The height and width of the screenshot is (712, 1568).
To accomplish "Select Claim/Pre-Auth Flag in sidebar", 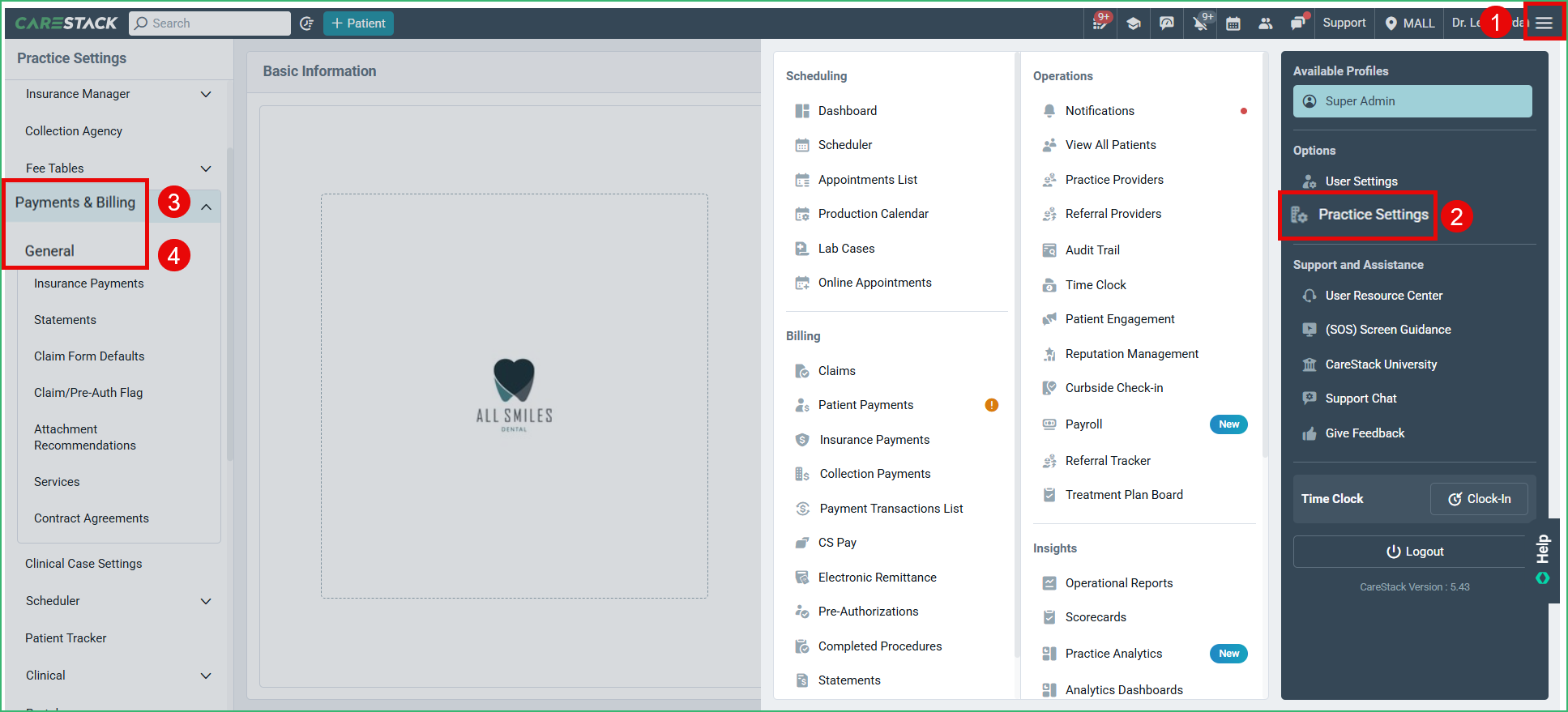I will pyautogui.click(x=88, y=393).
